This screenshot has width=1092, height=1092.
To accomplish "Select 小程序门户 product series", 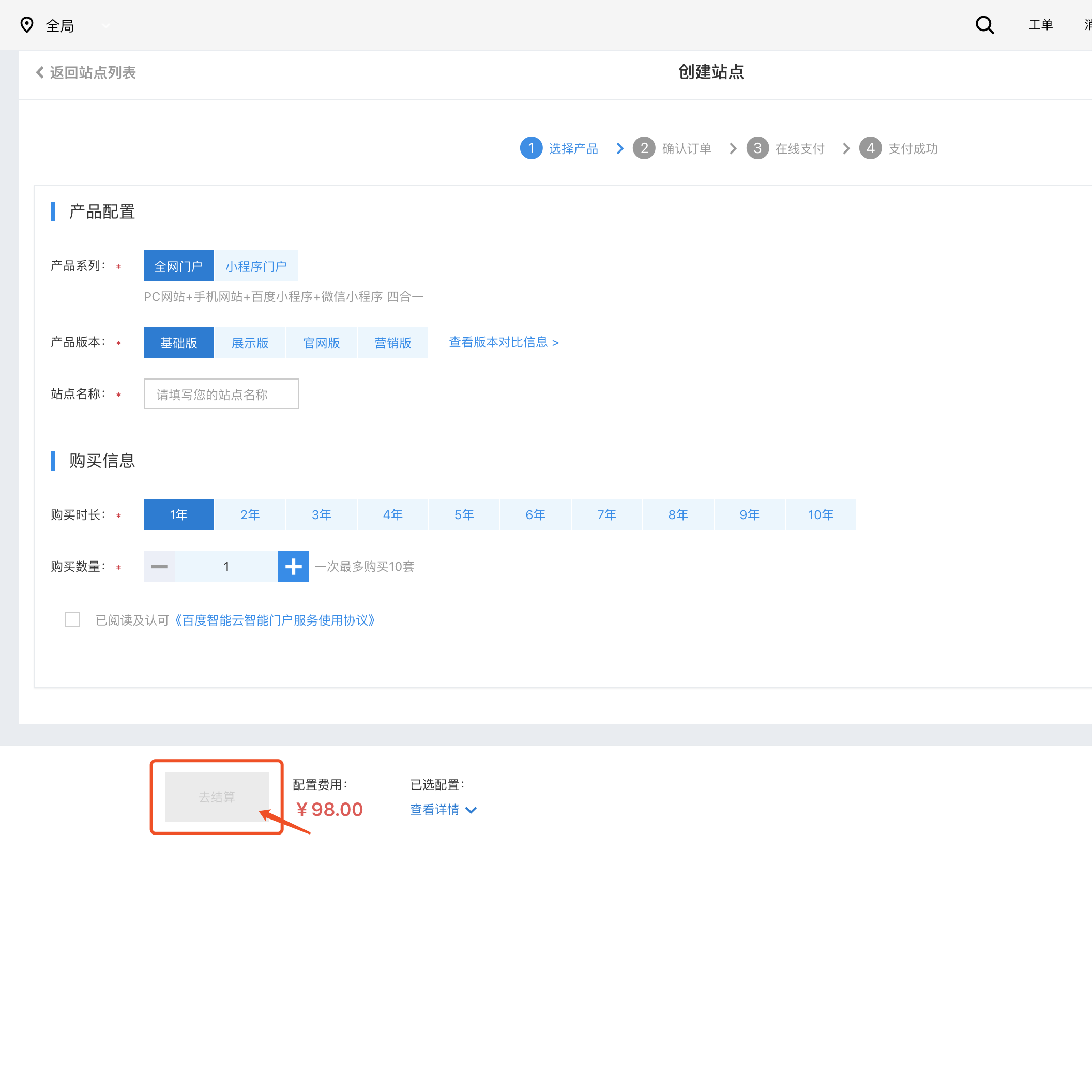I will pos(256,266).
